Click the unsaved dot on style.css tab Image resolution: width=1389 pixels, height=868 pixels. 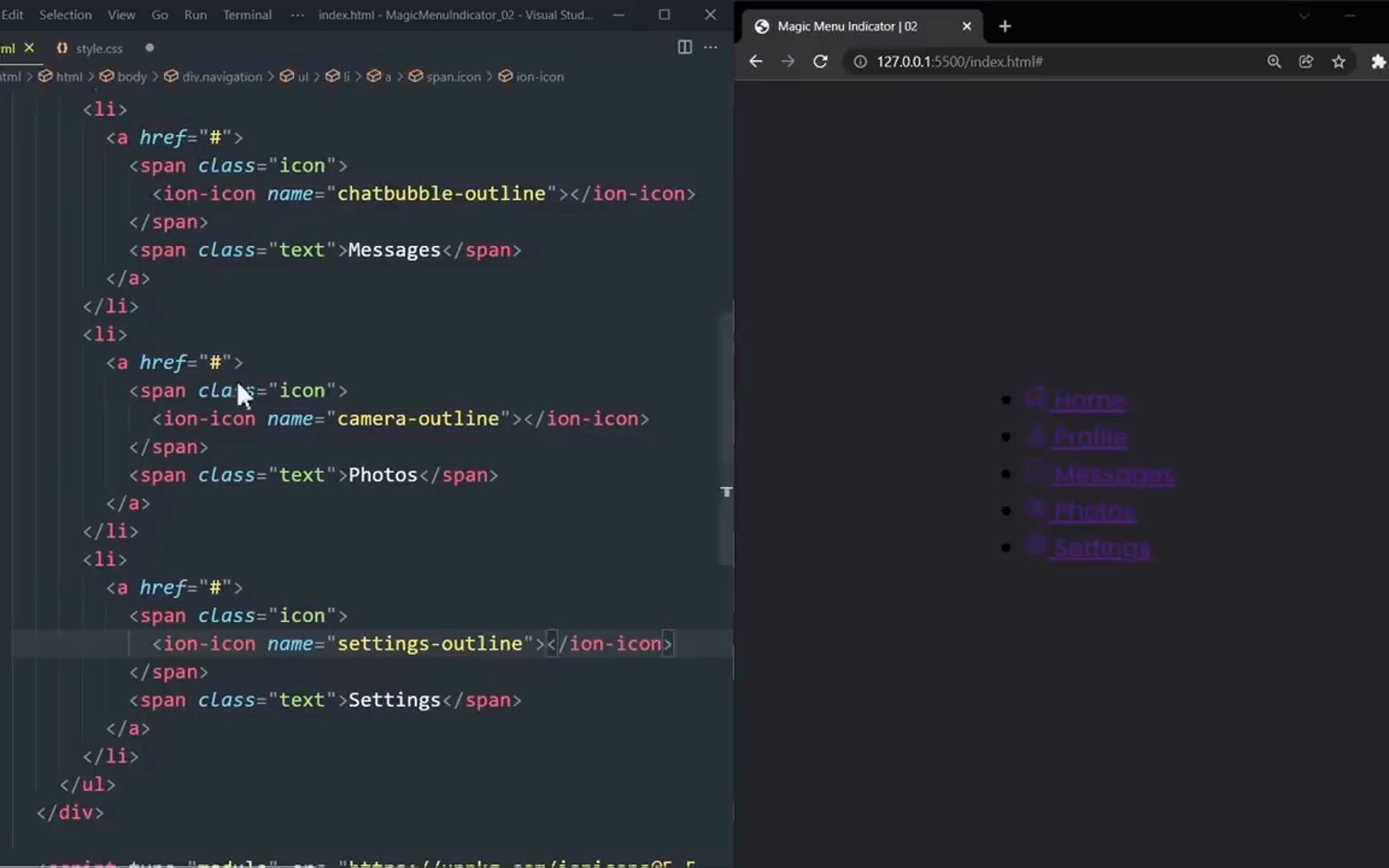click(150, 48)
